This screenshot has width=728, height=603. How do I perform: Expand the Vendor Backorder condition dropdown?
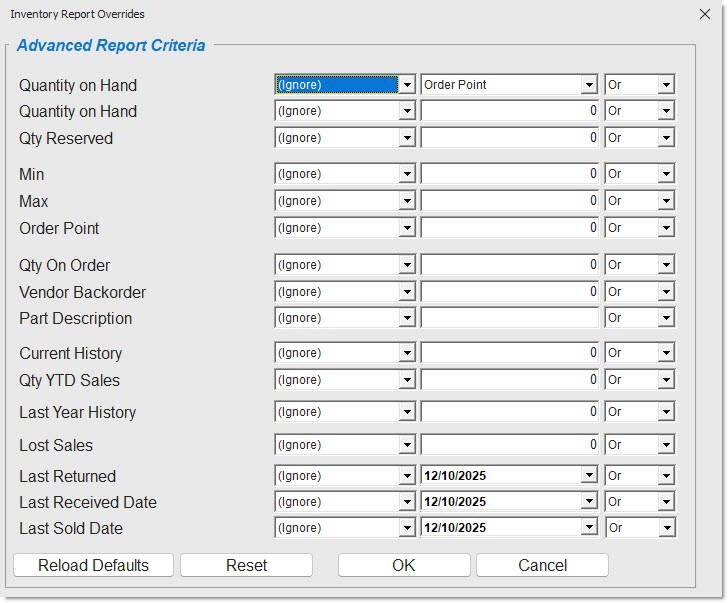(x=406, y=292)
